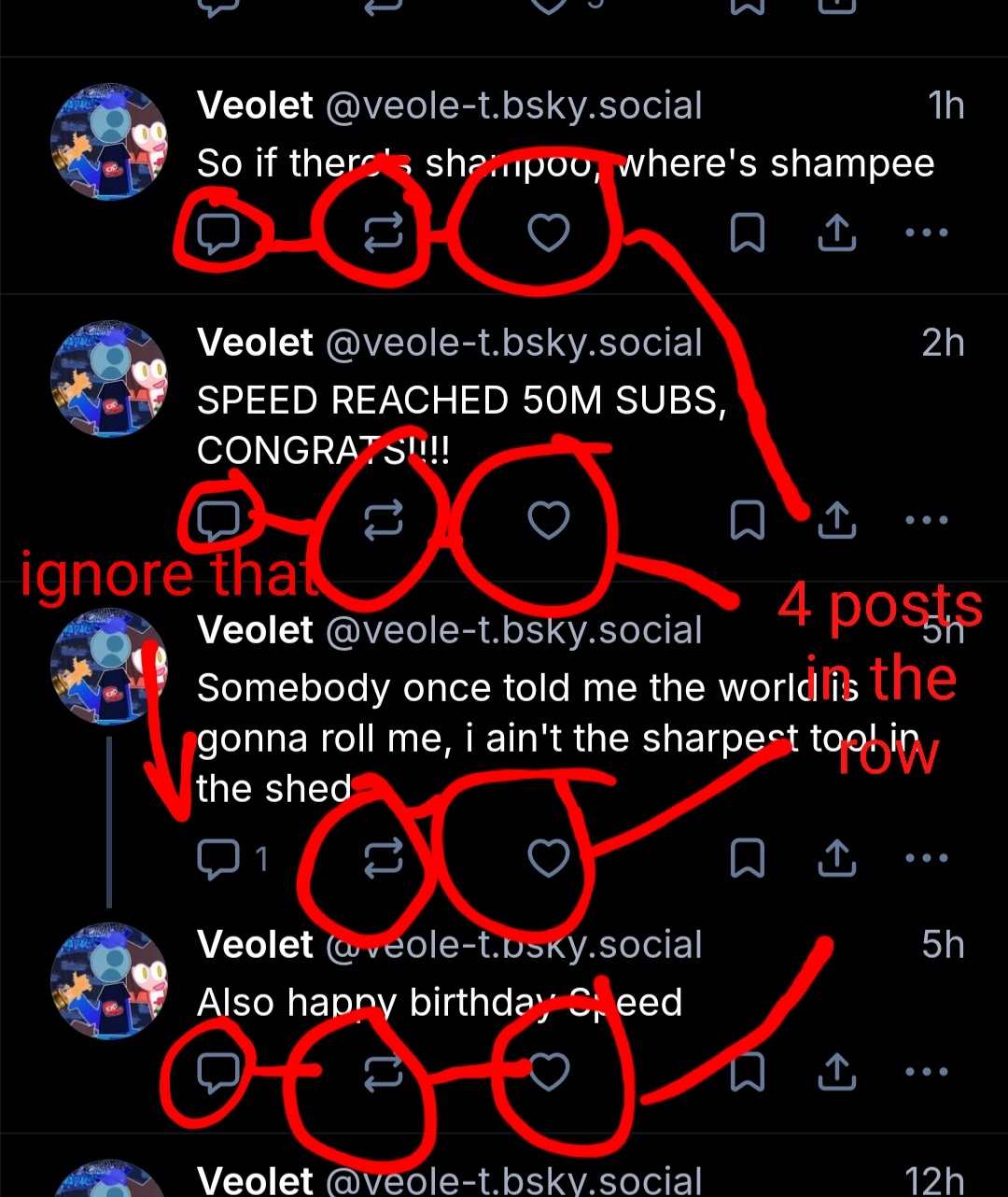This screenshot has height=1197, width=1008.
Task: Open Veolet's profile from the 2h post handle
Action: (x=512, y=343)
